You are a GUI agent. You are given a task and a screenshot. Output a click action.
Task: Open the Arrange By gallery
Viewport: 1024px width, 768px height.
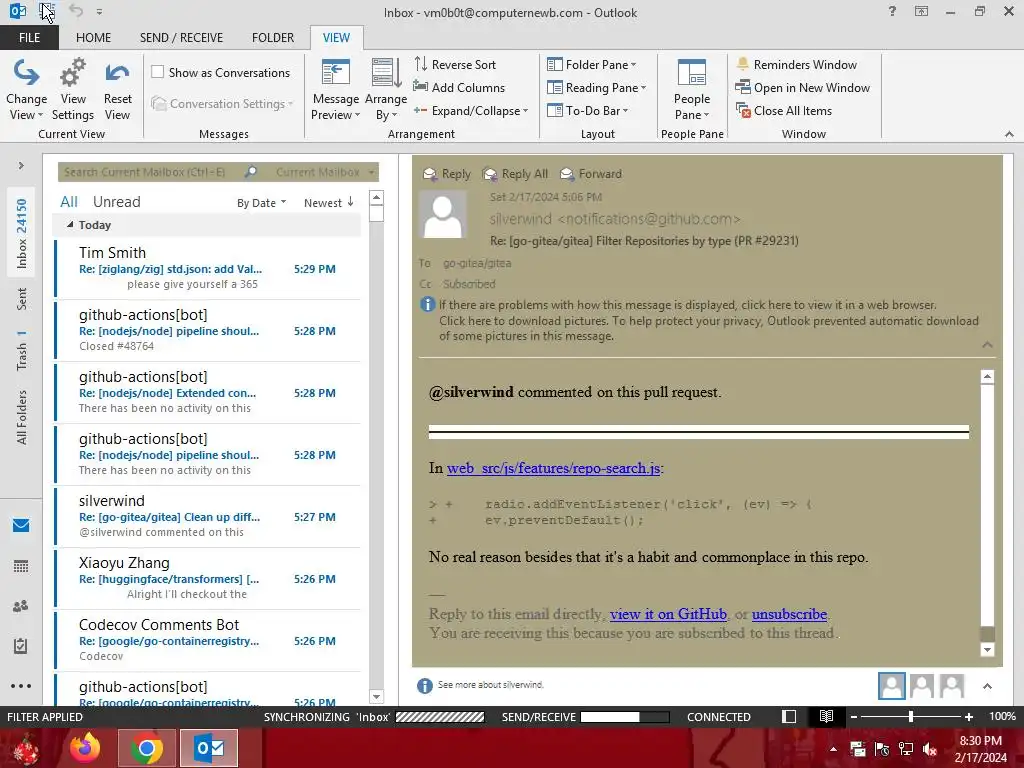tap(385, 90)
